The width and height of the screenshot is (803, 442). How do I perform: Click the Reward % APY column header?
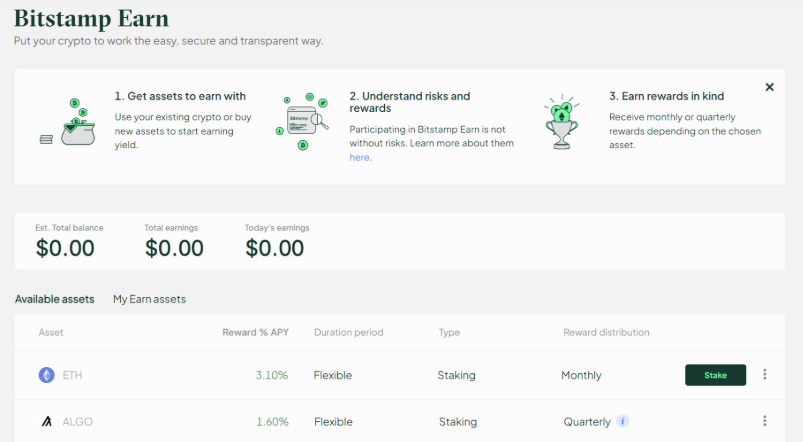pos(256,332)
